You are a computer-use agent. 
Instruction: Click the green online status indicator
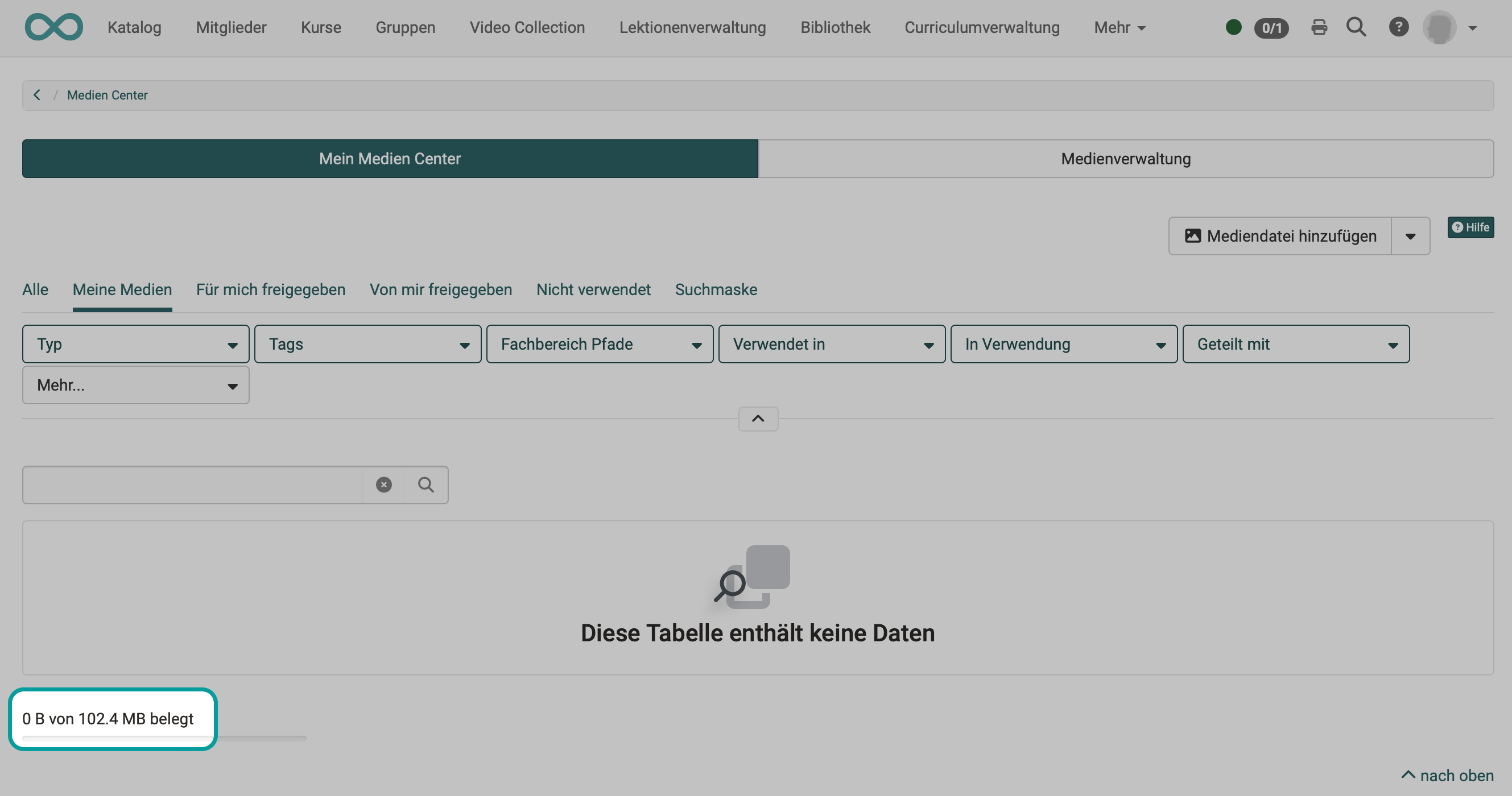click(x=1233, y=27)
